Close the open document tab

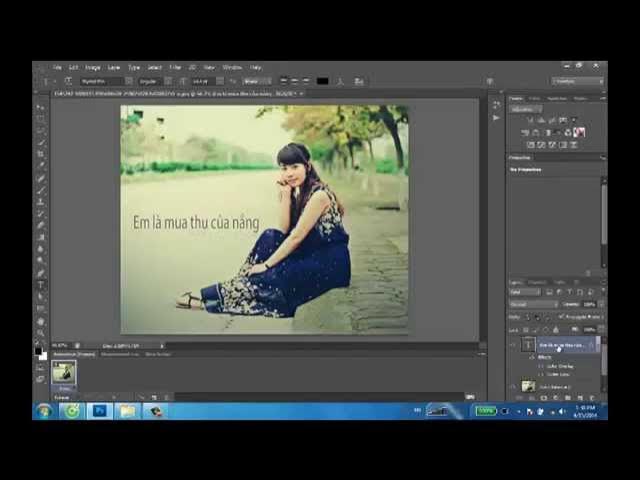(302, 93)
